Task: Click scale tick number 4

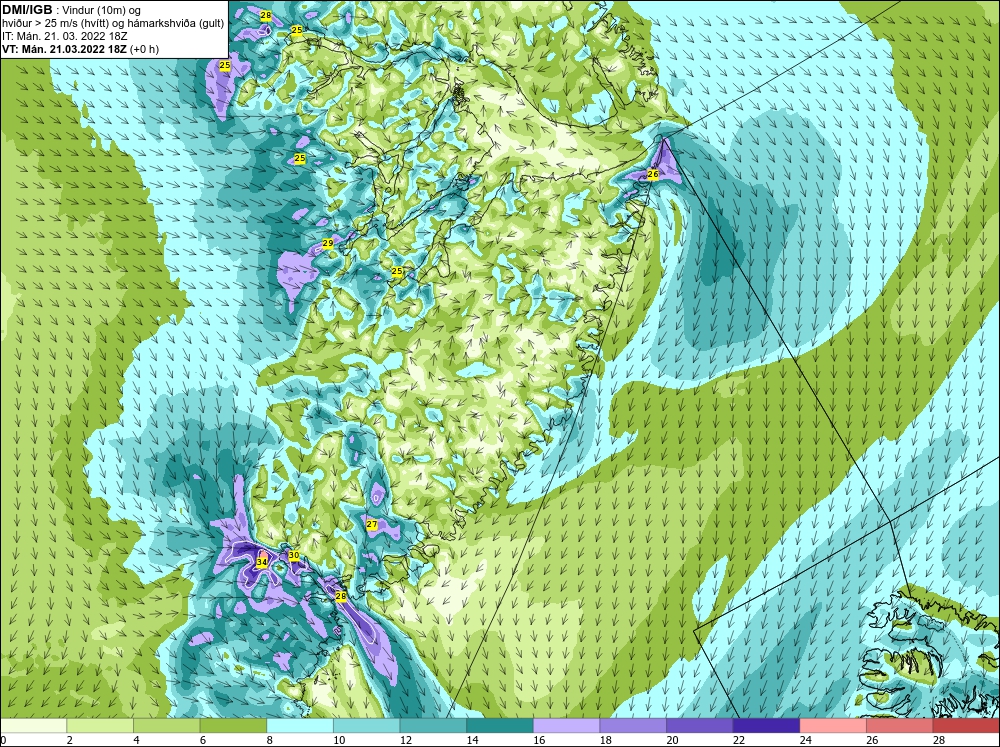Action: pos(136,740)
